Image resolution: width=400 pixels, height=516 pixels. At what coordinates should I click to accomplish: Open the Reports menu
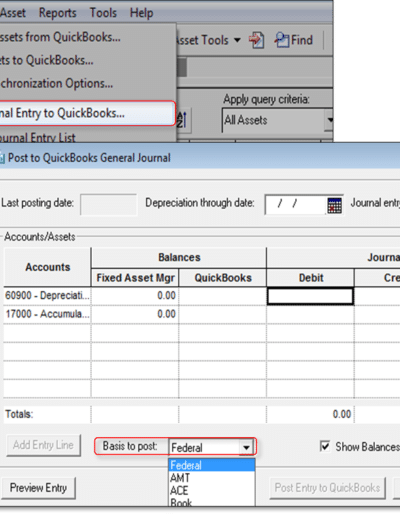pyautogui.click(x=58, y=13)
